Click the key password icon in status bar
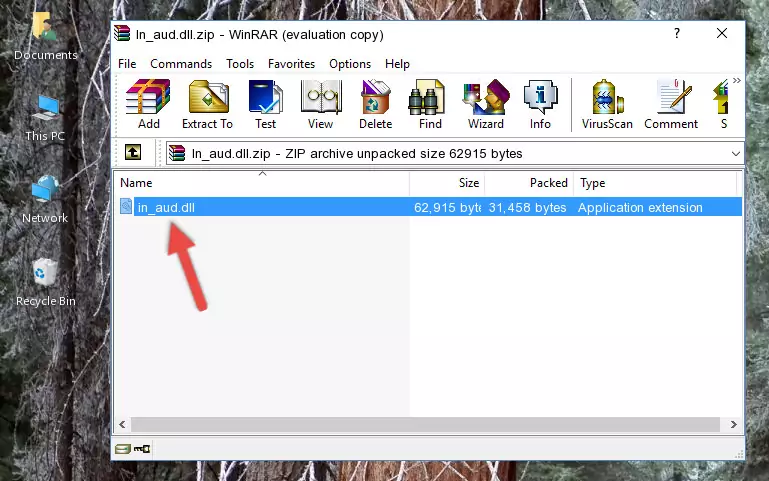This screenshot has height=481, width=769. click(x=142, y=448)
